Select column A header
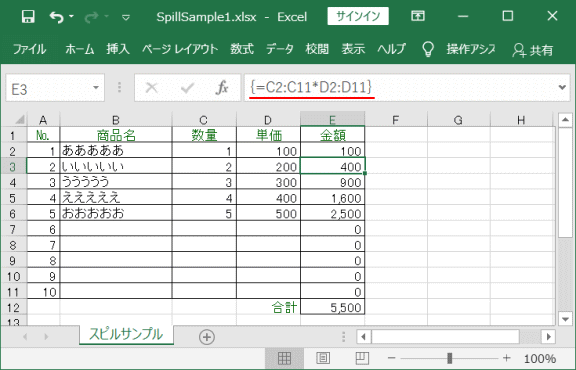 [x=43, y=120]
